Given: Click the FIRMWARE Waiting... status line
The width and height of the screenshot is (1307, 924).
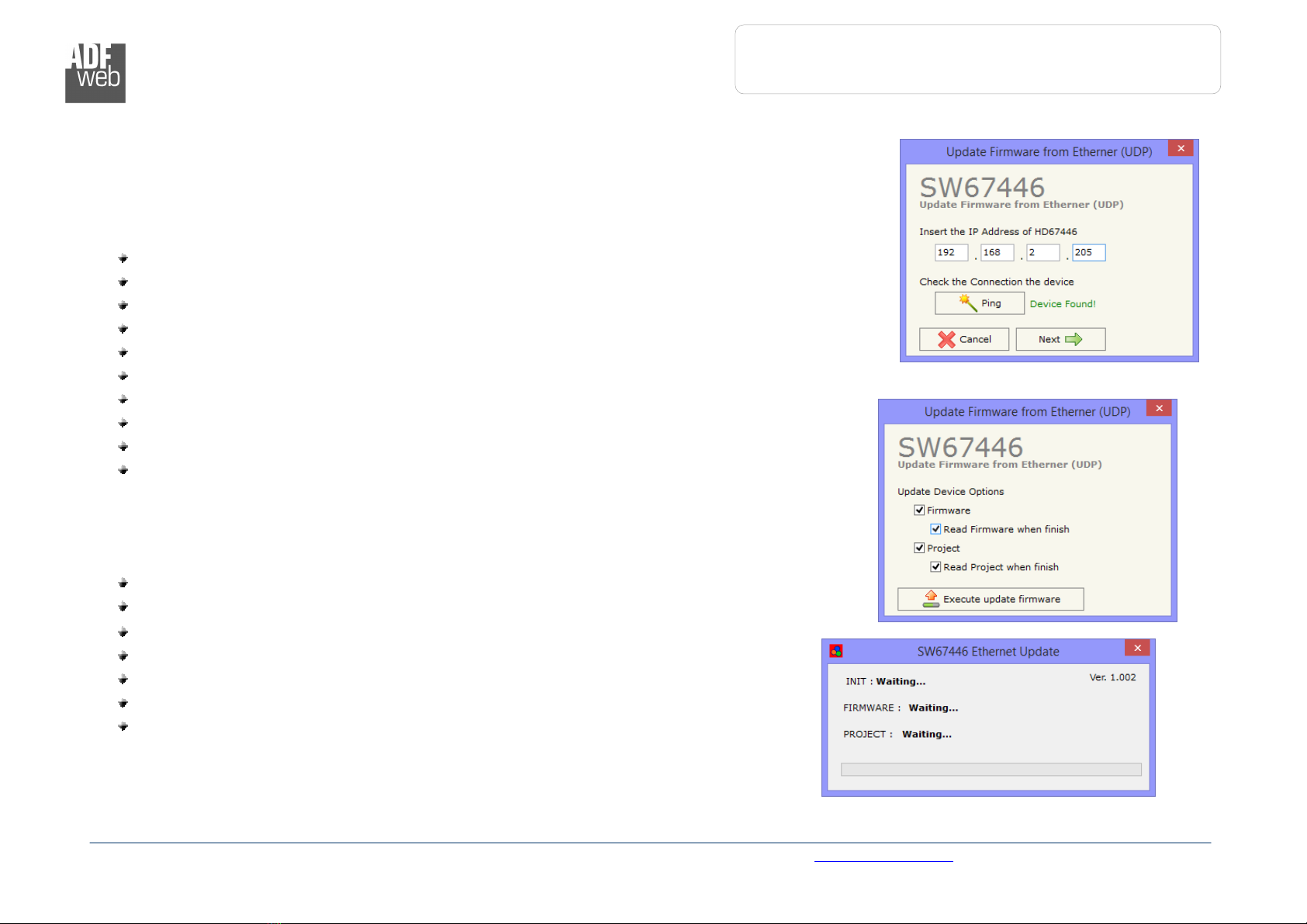Looking at the screenshot, I should pos(901,708).
